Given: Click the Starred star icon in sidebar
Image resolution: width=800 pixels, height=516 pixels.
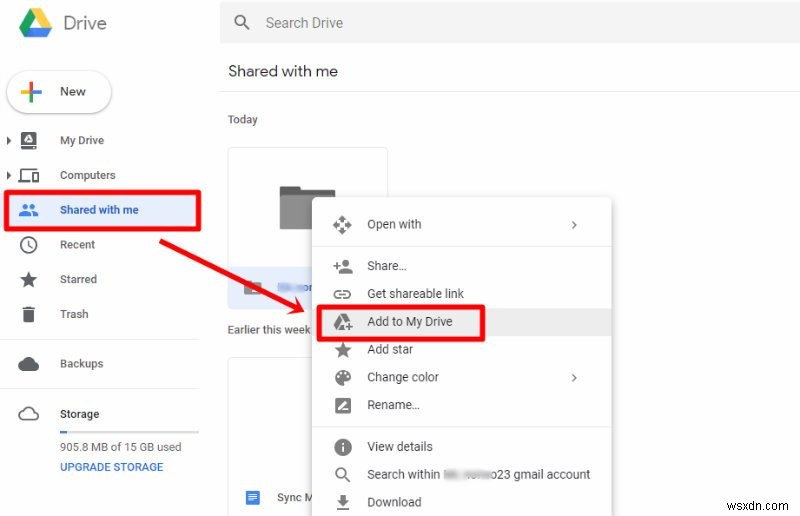Looking at the screenshot, I should pyautogui.click(x=29, y=279).
